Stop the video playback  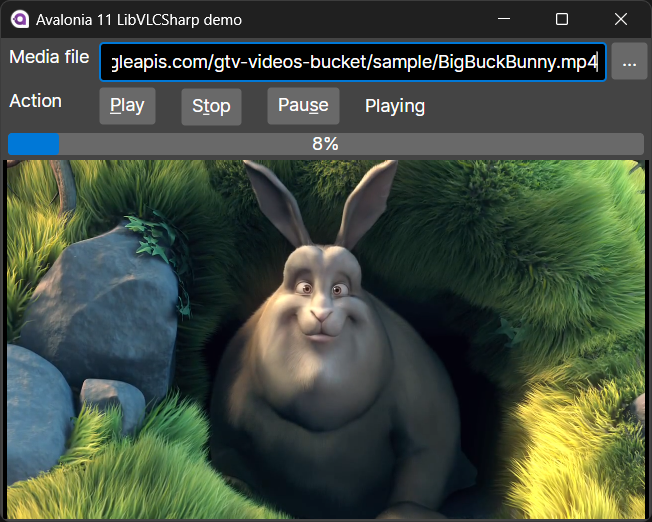coord(211,106)
